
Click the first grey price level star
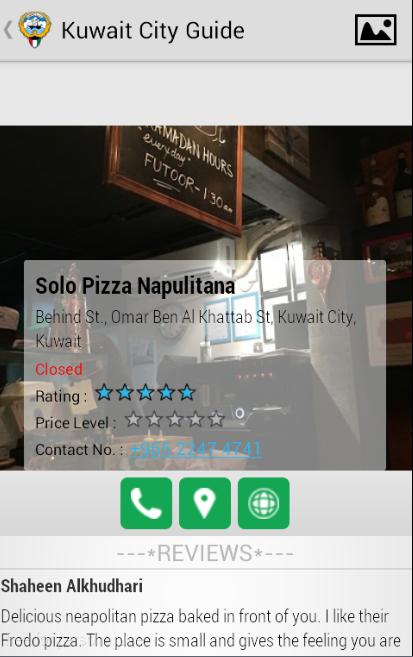pyautogui.click(x=133, y=419)
